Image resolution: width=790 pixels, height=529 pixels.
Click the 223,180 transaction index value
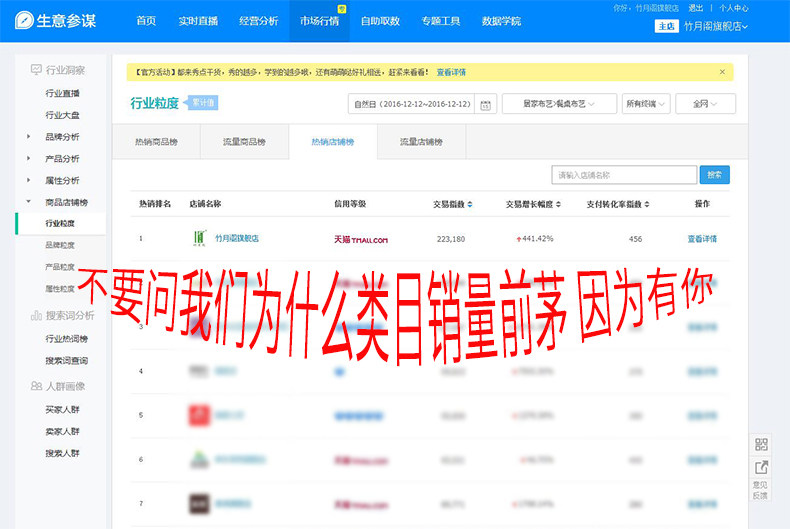451,239
